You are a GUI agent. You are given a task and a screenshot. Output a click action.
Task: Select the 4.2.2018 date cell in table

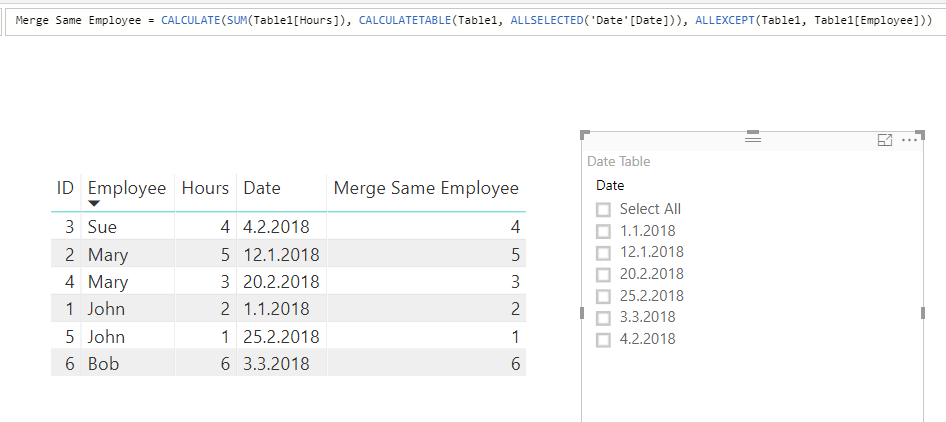pos(276,227)
